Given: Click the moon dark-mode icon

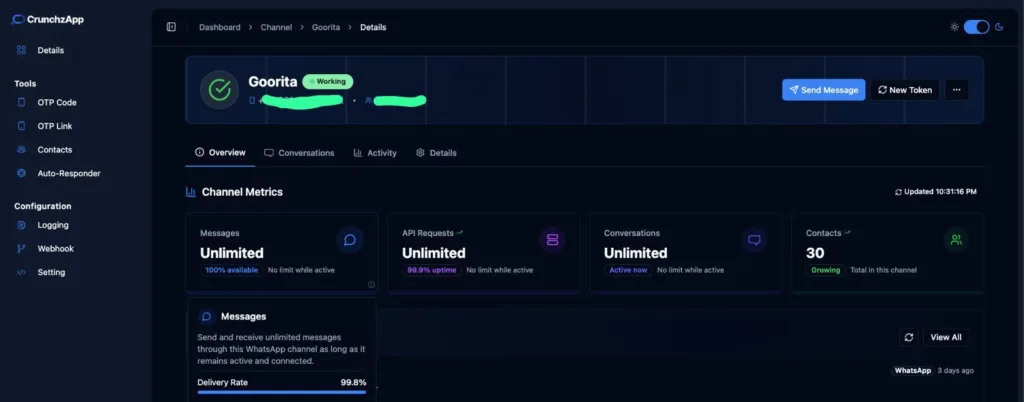Looking at the screenshot, I should coord(999,27).
